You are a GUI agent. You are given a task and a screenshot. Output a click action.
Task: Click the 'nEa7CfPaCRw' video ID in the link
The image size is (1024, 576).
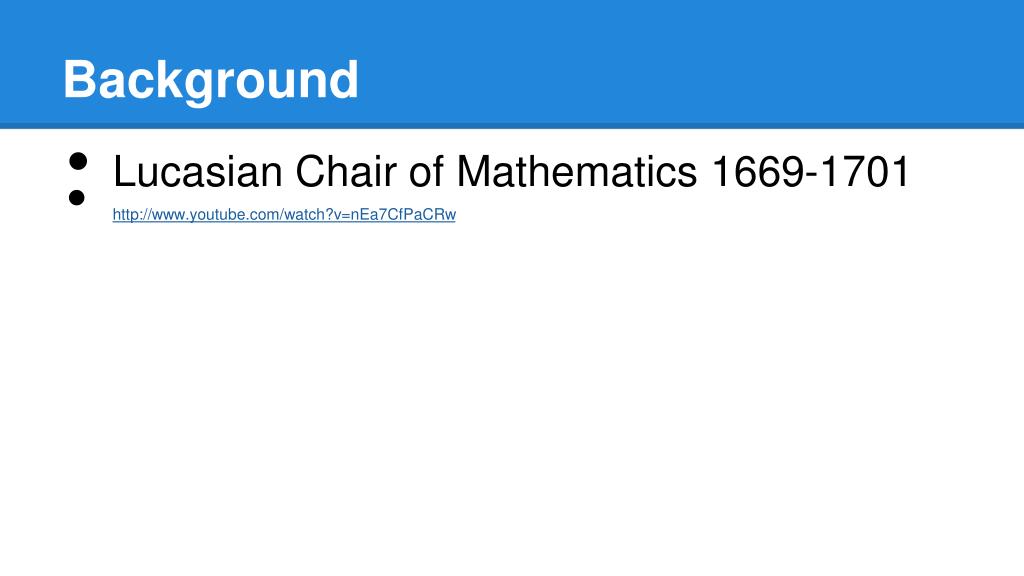point(404,215)
